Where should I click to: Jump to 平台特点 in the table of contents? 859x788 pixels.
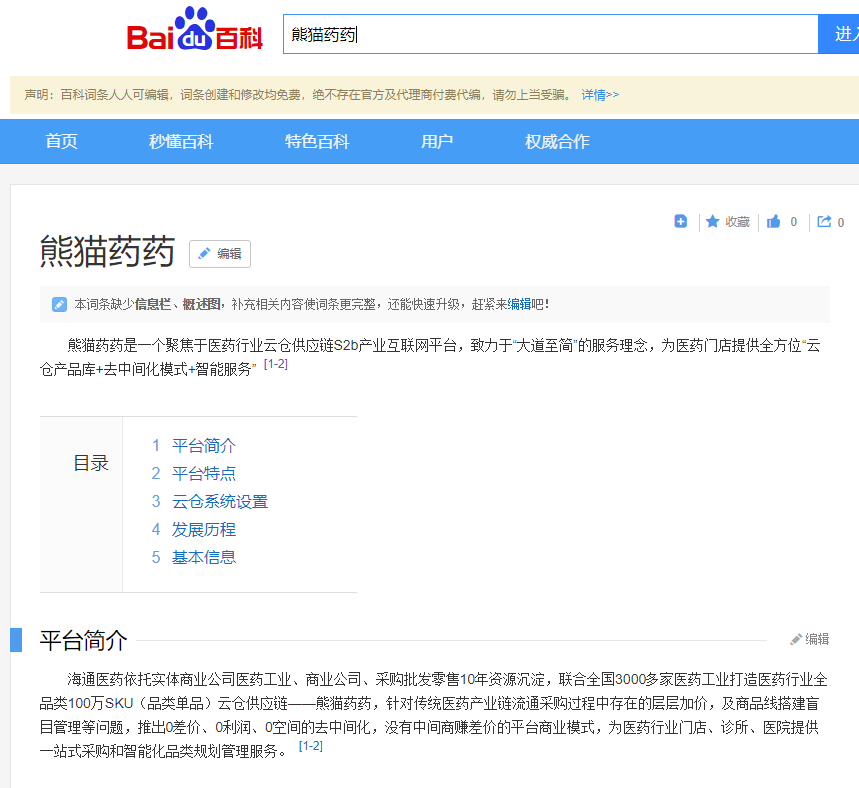pos(203,473)
